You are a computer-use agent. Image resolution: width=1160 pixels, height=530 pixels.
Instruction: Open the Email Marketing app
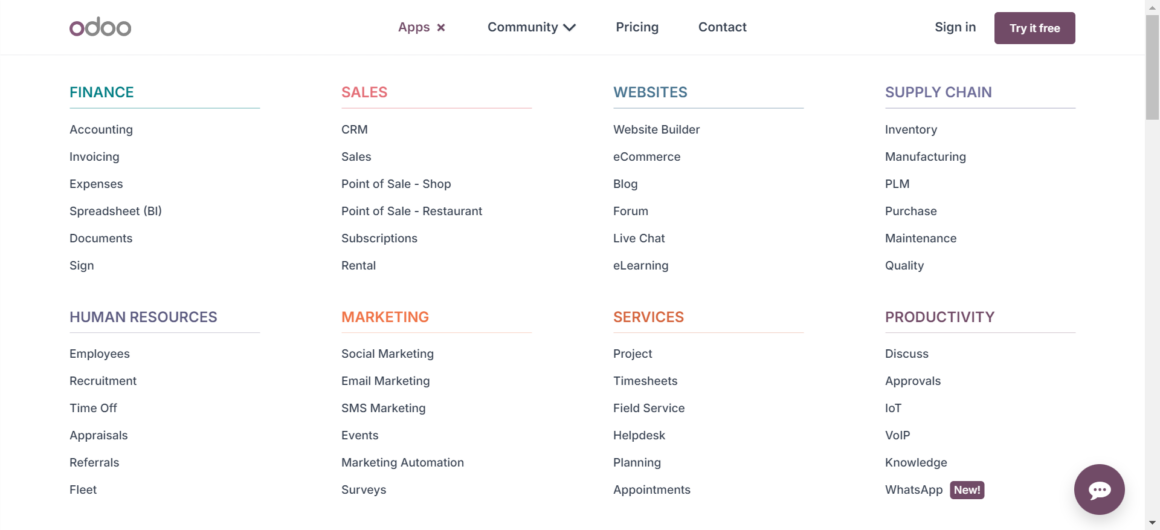point(385,381)
